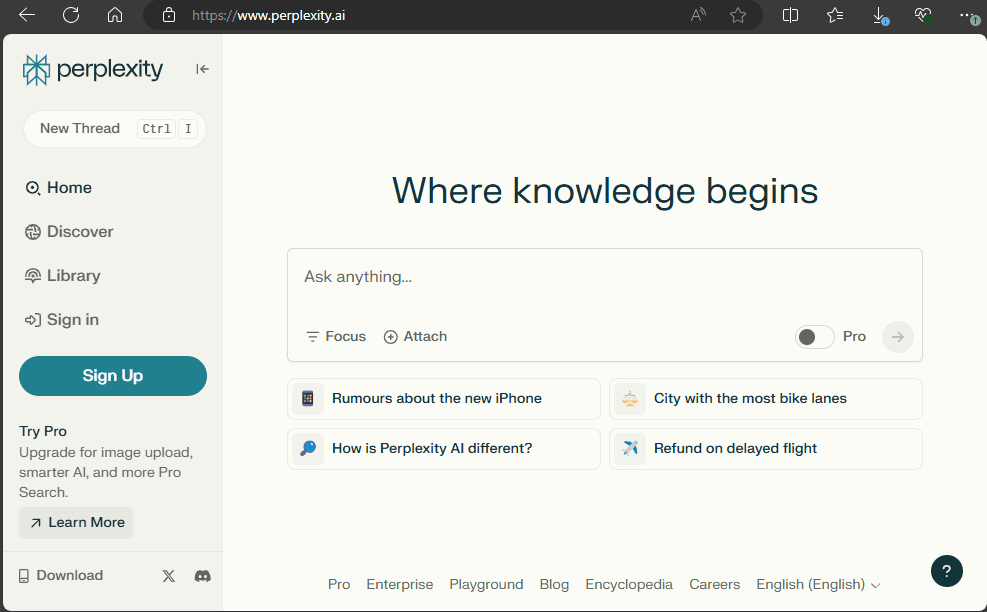Select suggestion Rumours about the new iPhone
The height and width of the screenshot is (612, 987).
click(x=444, y=399)
